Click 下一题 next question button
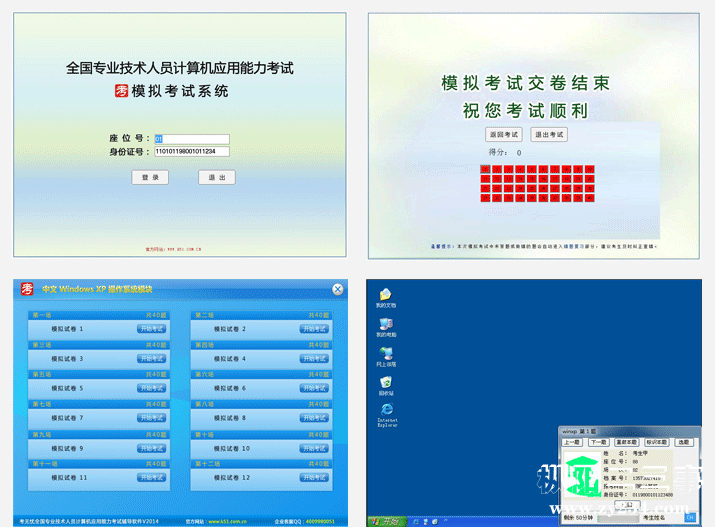Image resolution: width=715 pixels, height=527 pixels. (598, 442)
